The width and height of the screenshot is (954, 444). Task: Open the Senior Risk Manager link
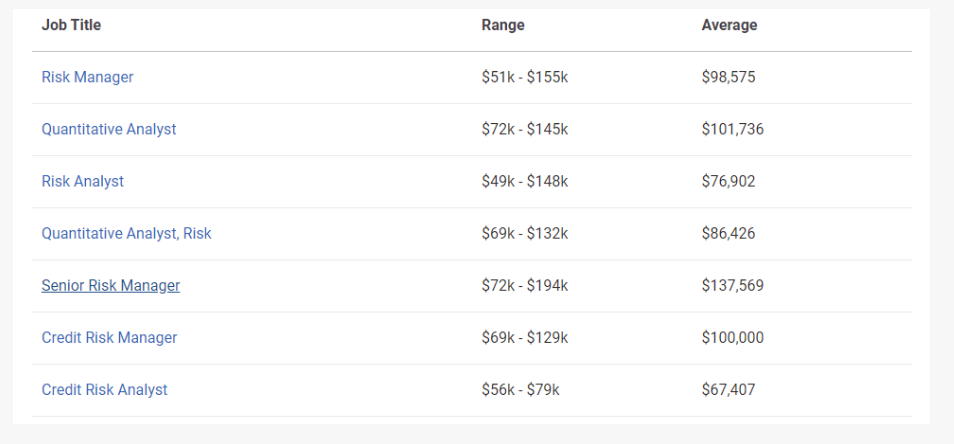[110, 285]
